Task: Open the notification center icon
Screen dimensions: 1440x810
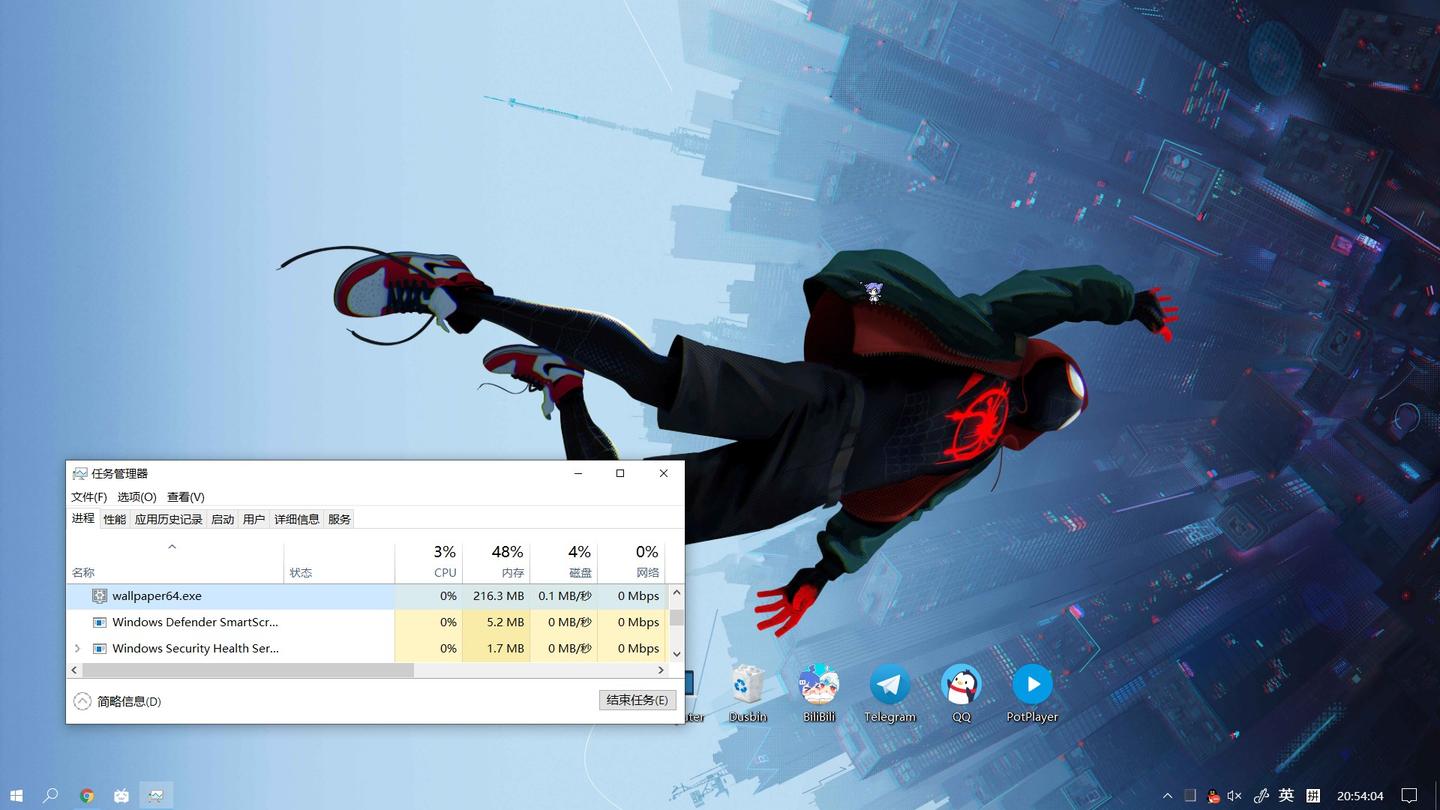Action: point(1409,796)
